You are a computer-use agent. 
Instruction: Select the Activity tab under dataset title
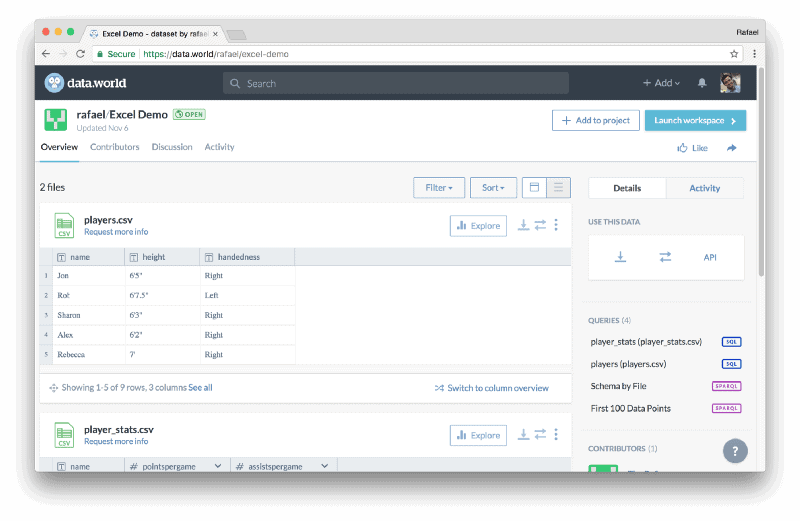click(x=219, y=147)
